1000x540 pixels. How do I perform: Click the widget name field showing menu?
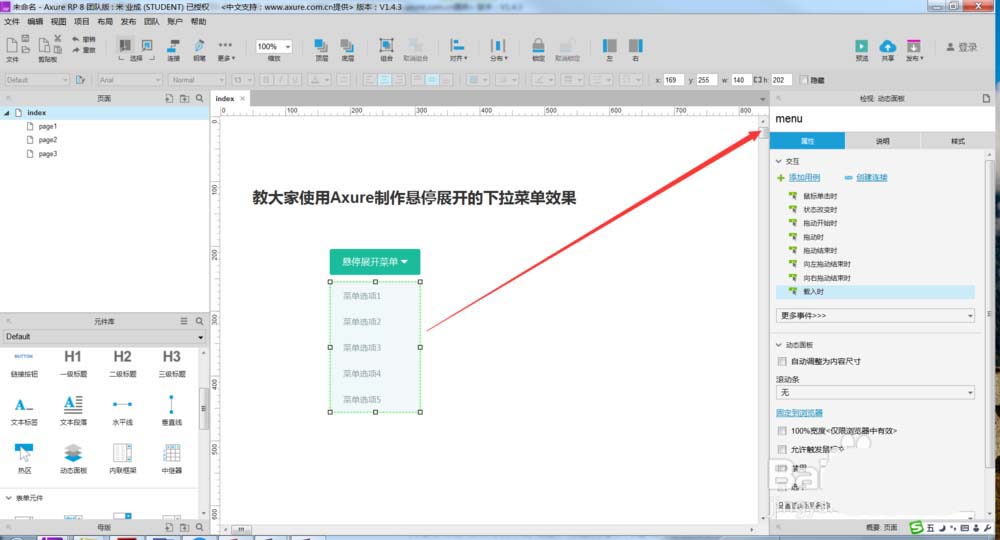pos(881,119)
